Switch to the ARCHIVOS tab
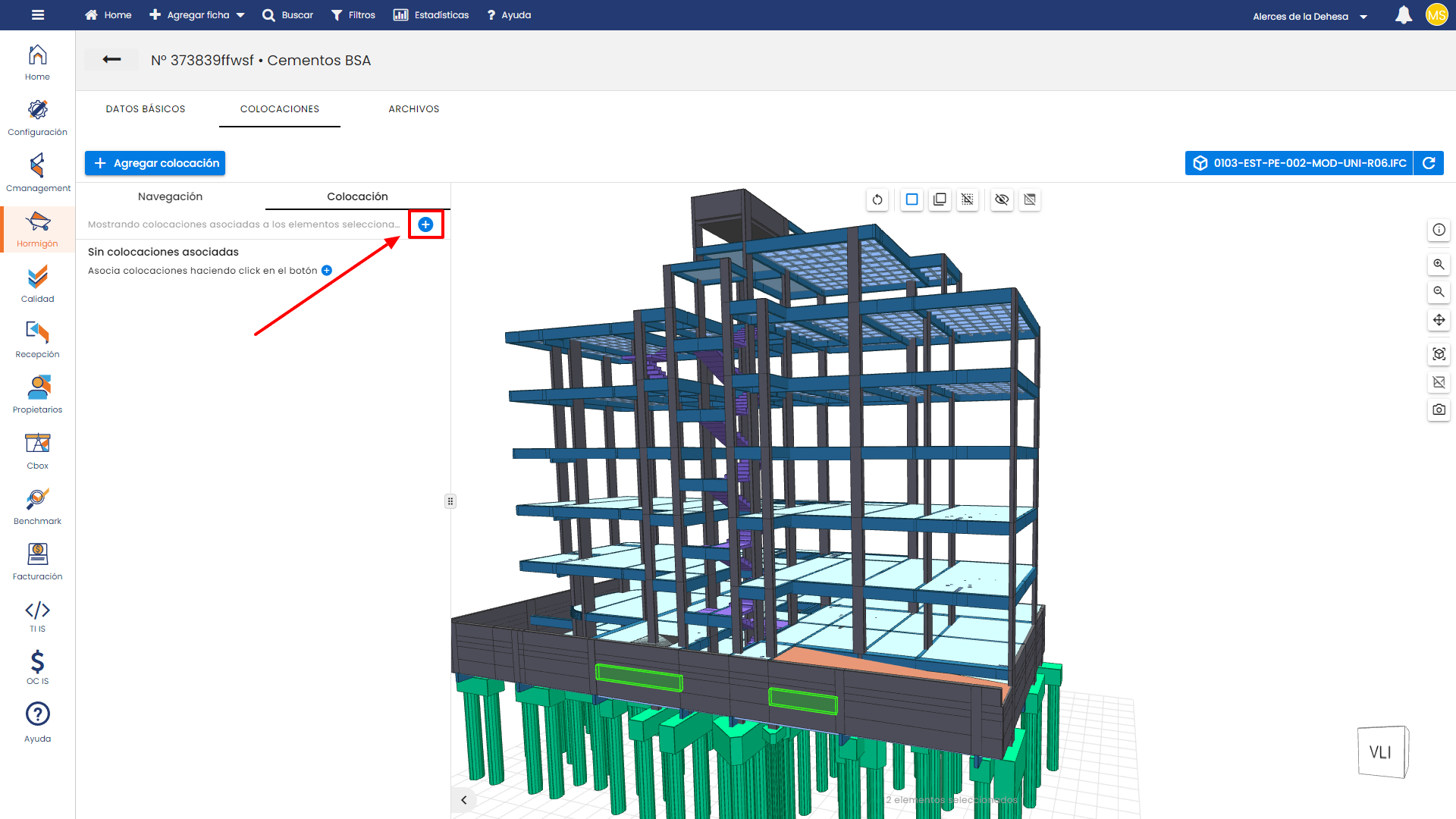The width and height of the screenshot is (1456, 819). [x=413, y=109]
